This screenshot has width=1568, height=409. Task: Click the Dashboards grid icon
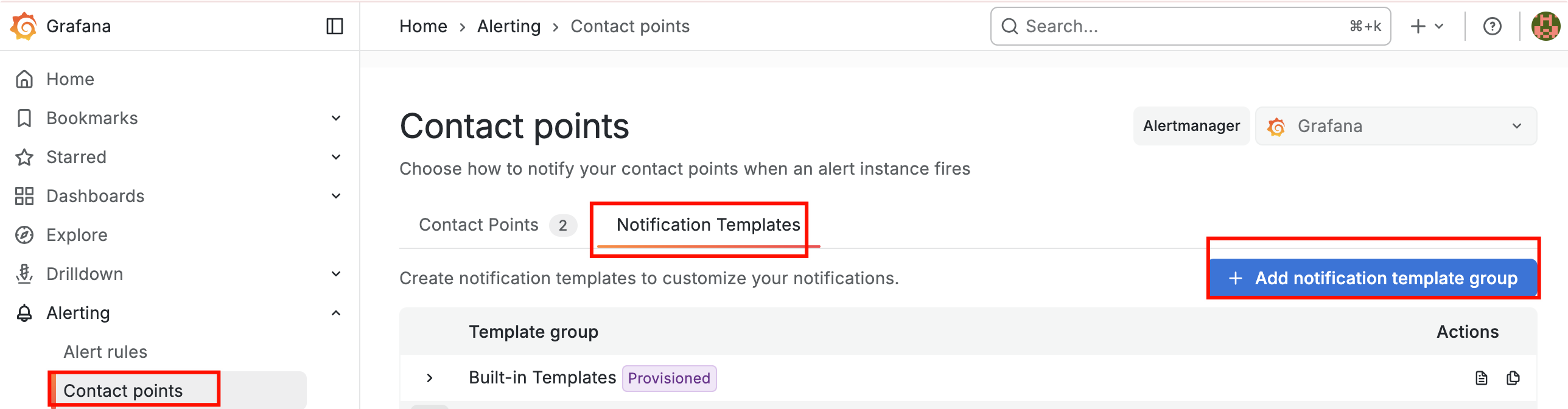pyautogui.click(x=24, y=196)
